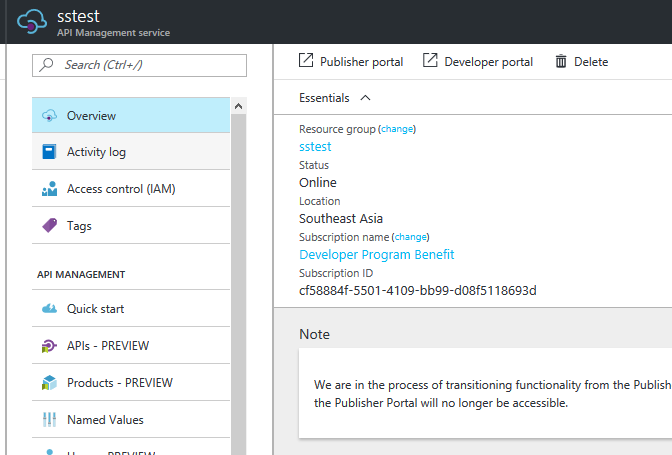Viewport: 672px width, 455px height.
Task: Click the Activity log book icon
Action: (48, 152)
